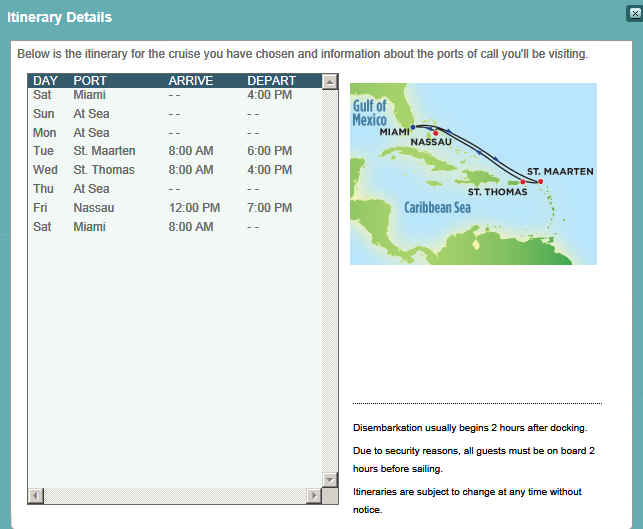Image resolution: width=643 pixels, height=529 pixels.
Task: Click the DAY column header
Action: point(45,81)
